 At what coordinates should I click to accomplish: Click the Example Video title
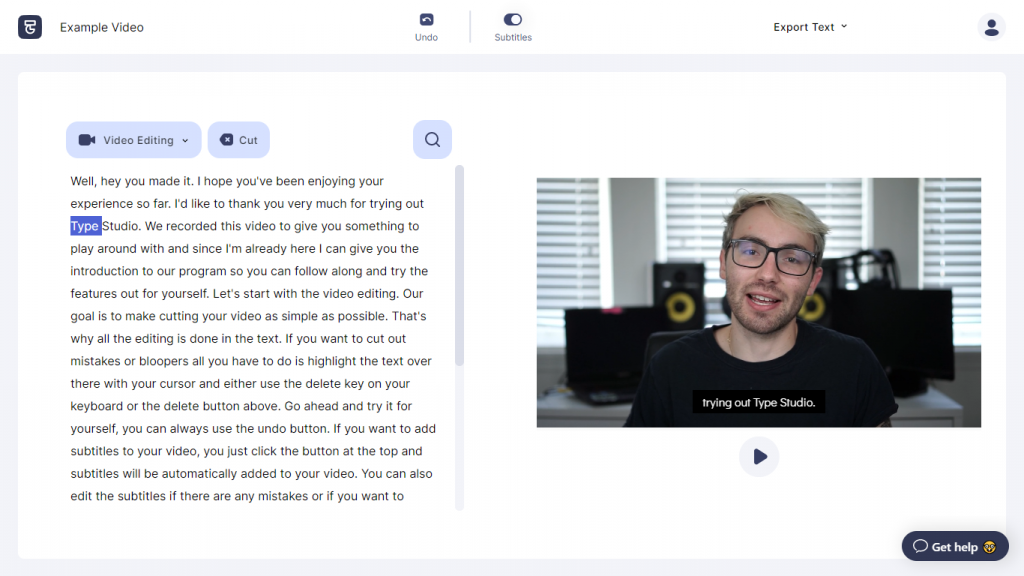click(102, 27)
